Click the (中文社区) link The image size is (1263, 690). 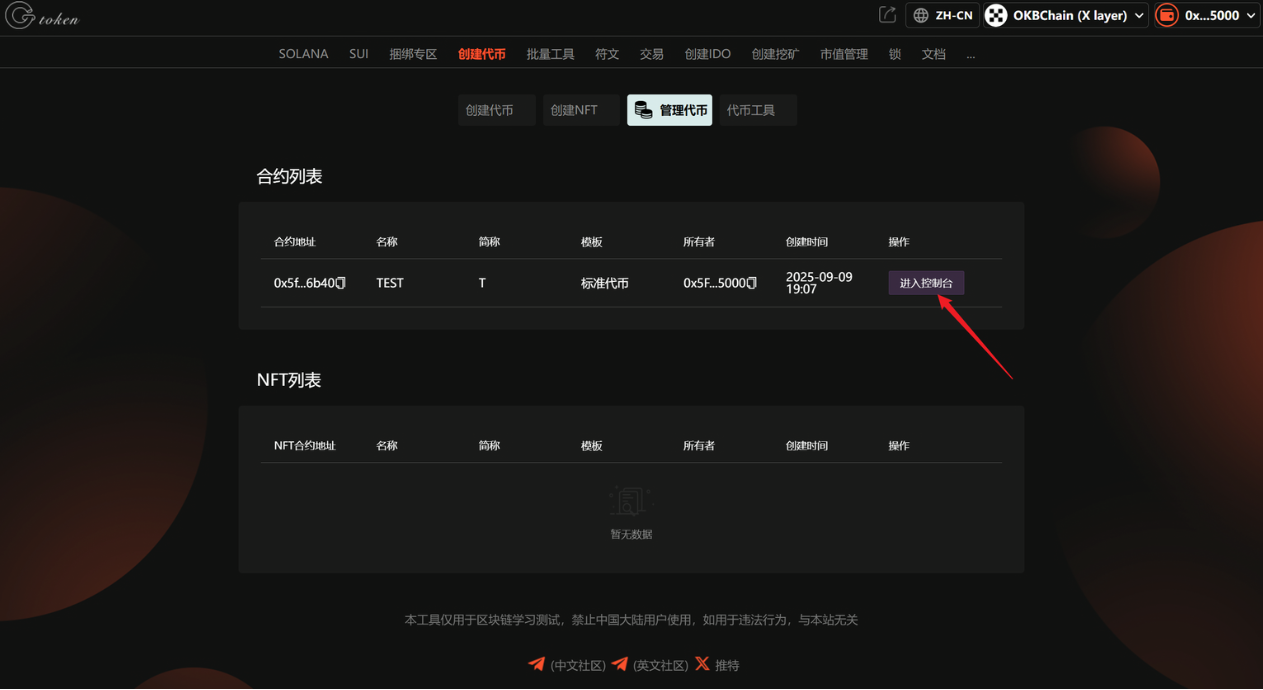pyautogui.click(x=578, y=665)
